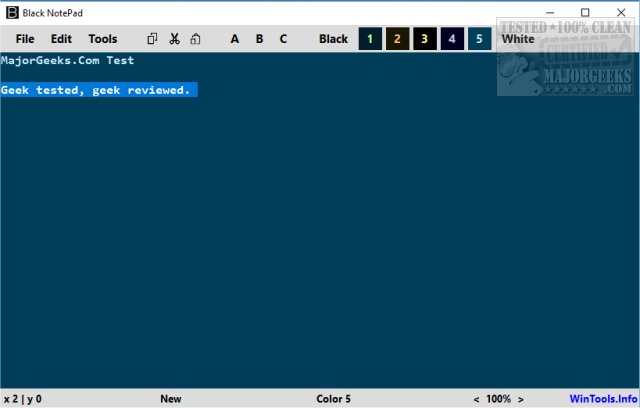Maximize the Black NotePad window
The width and height of the screenshot is (640, 408).
pyautogui.click(x=585, y=13)
